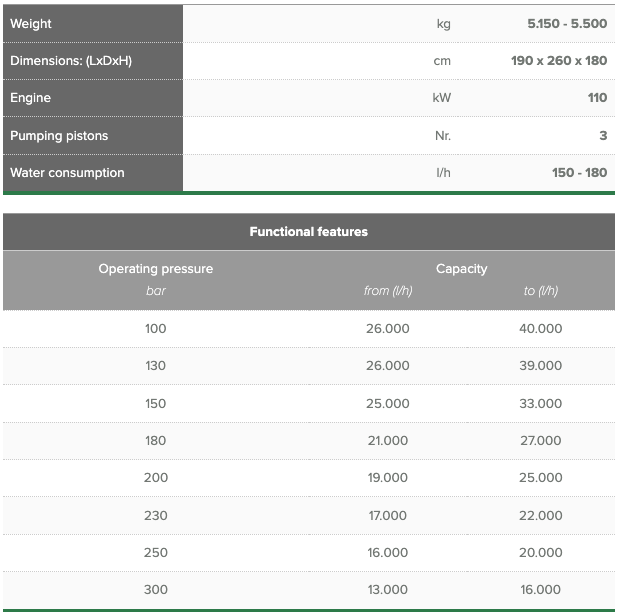Screen dimensions: 619x616
Task: Select the 100 bar pressure cell
Action: [x=156, y=329]
